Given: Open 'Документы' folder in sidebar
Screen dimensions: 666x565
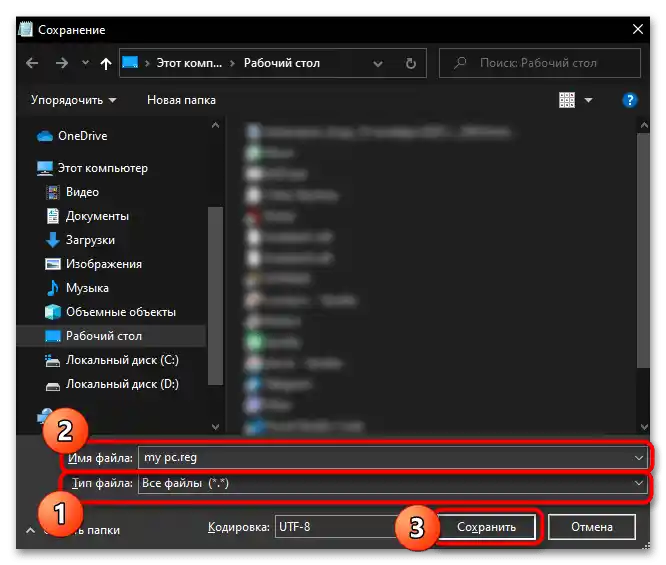Looking at the screenshot, I should (97, 216).
